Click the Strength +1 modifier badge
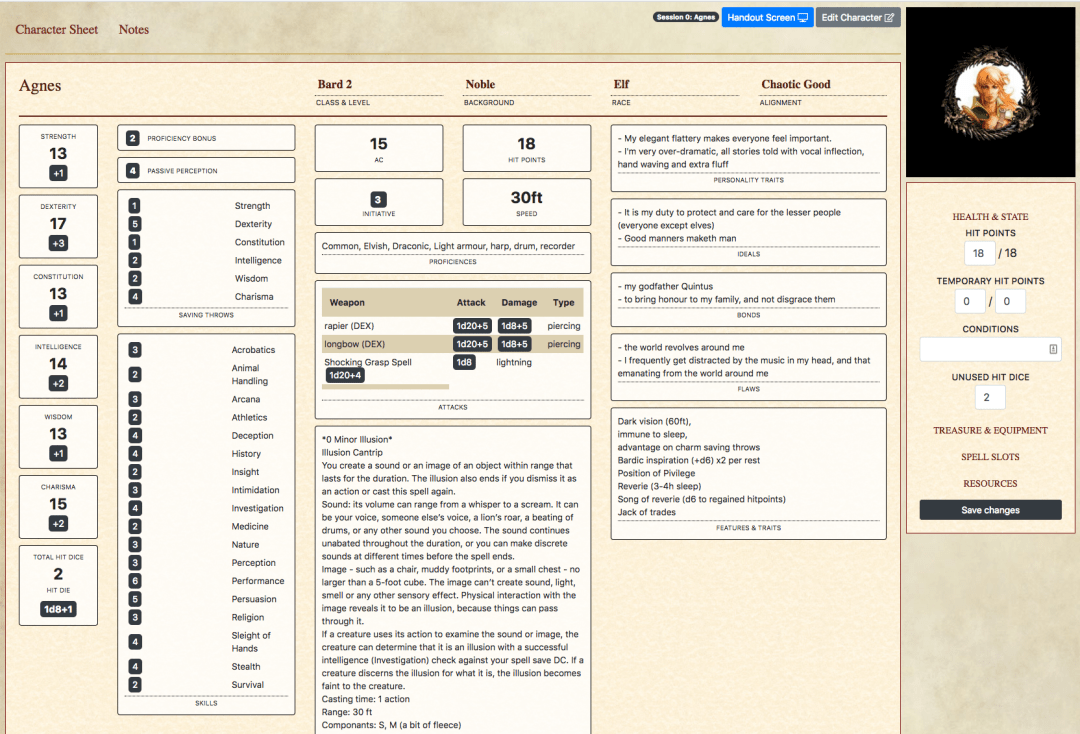Viewport: 1080px width, 734px height. pyautogui.click(x=58, y=174)
